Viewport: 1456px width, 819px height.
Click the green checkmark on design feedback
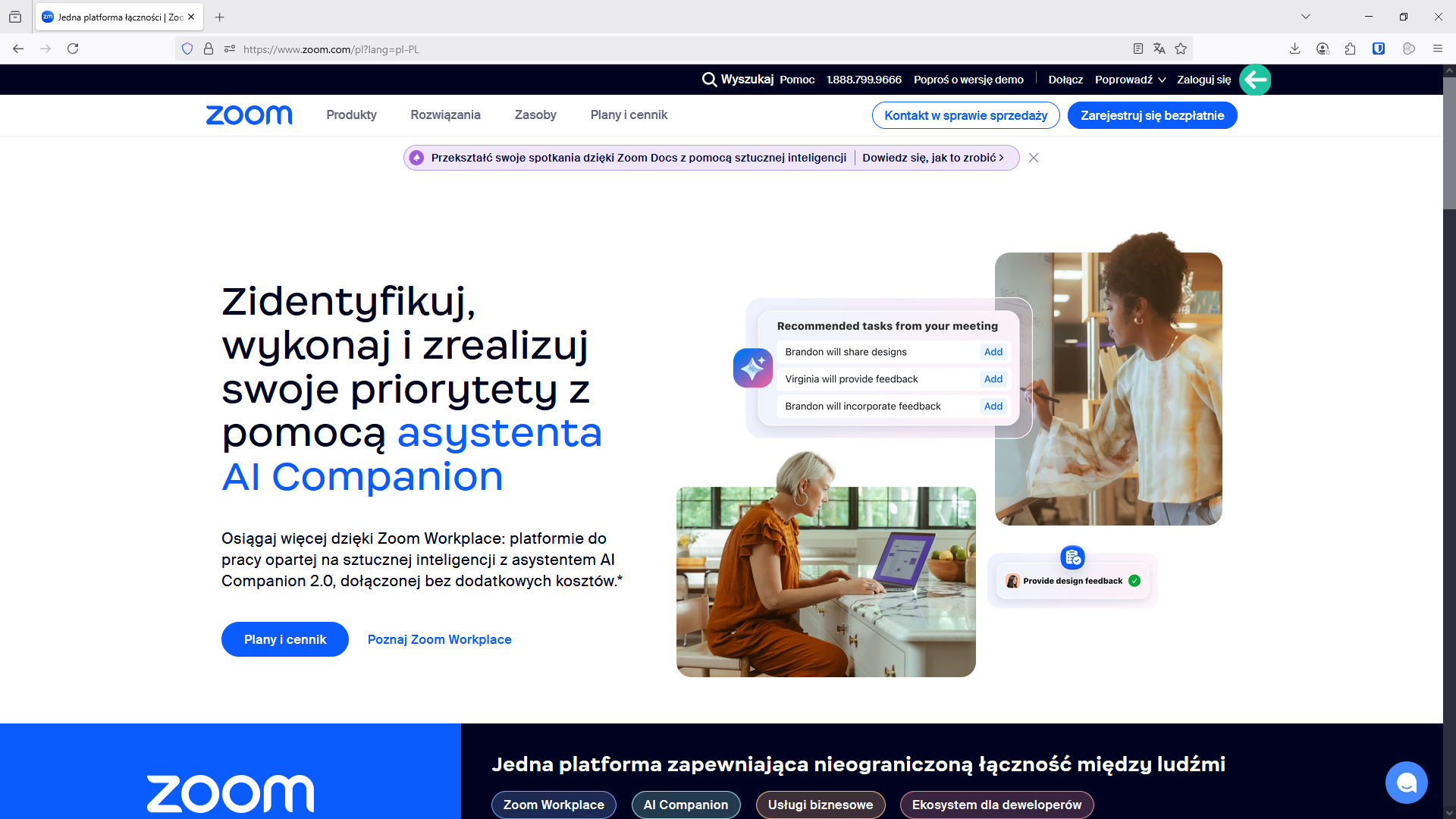coord(1134,581)
